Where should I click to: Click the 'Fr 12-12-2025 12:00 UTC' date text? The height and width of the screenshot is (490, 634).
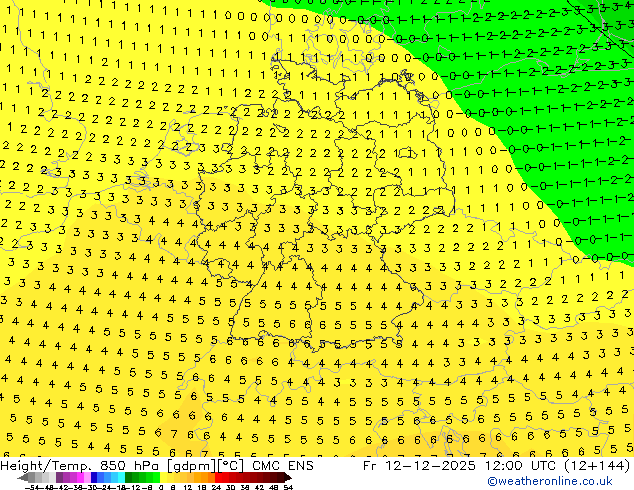click(459, 466)
